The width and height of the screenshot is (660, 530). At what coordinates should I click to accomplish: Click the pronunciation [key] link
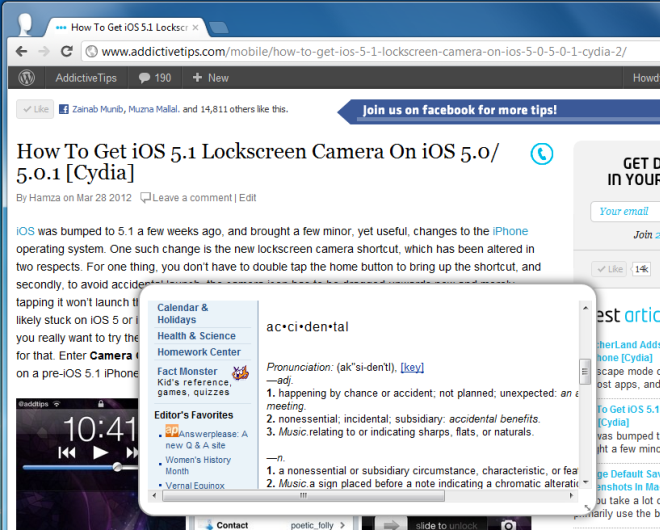(412, 368)
